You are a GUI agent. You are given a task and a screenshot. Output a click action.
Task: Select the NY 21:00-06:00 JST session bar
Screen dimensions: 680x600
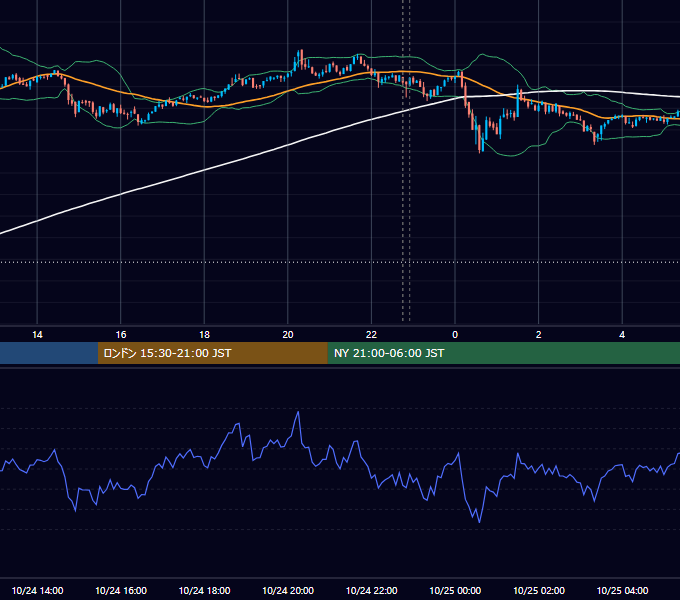coord(503,353)
